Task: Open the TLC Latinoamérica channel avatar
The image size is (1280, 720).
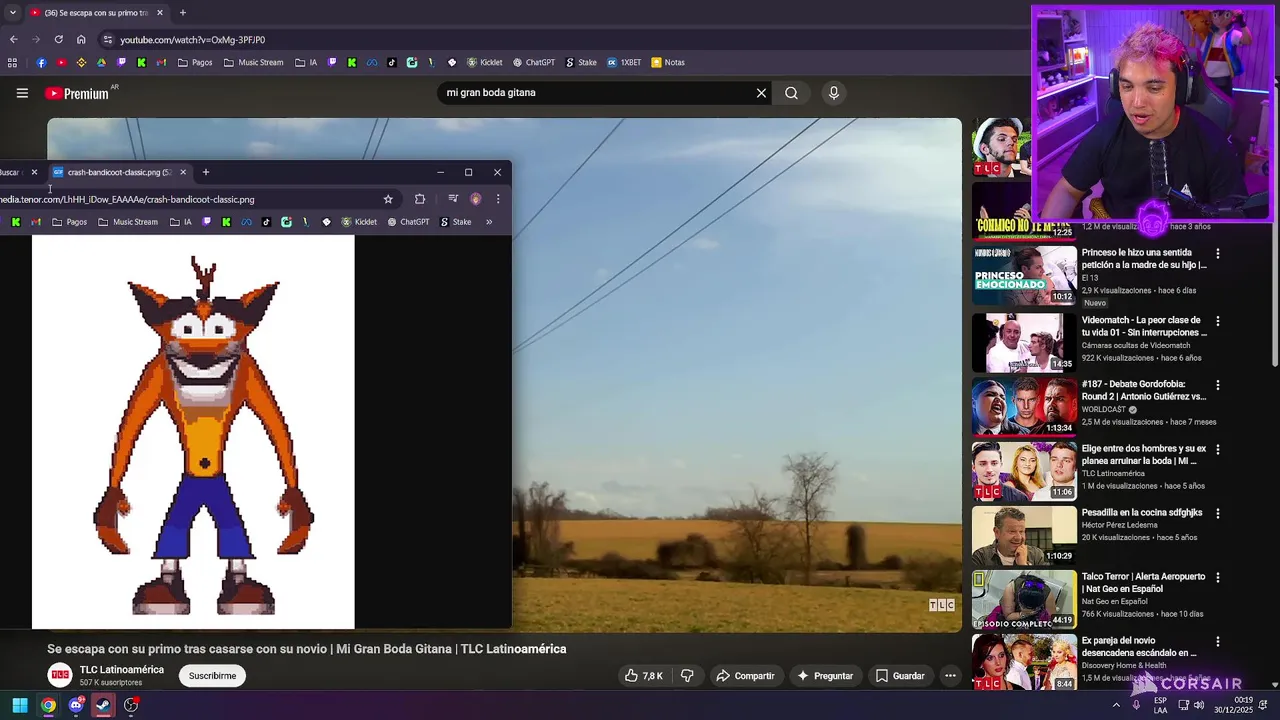Action: pyautogui.click(x=60, y=676)
